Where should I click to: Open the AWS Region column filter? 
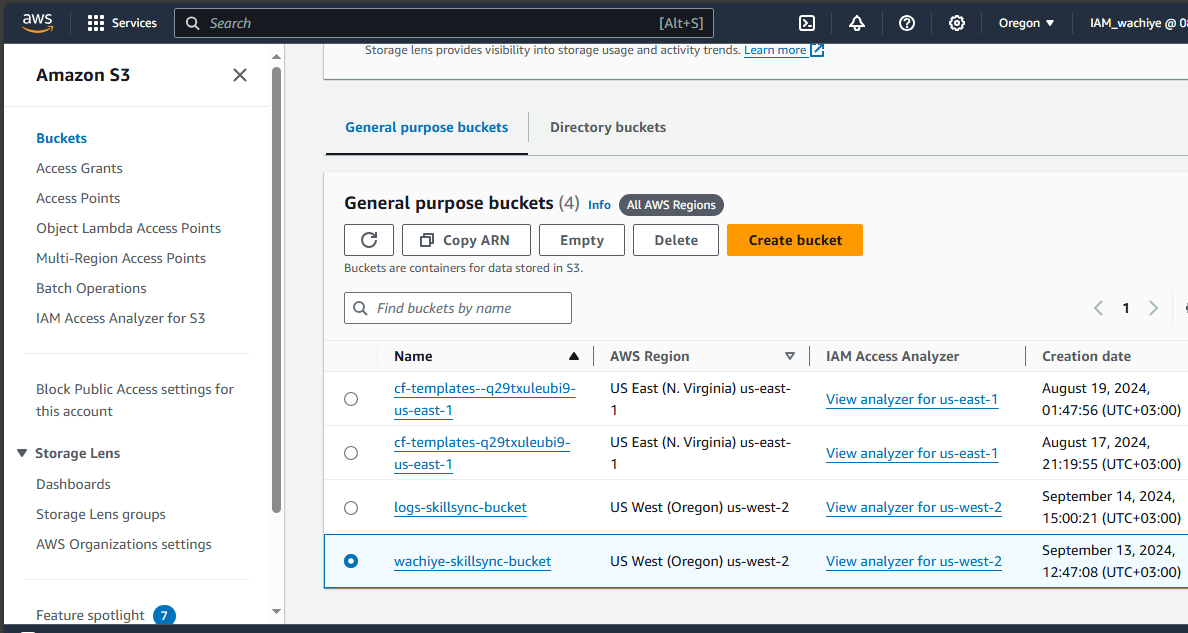(790, 356)
